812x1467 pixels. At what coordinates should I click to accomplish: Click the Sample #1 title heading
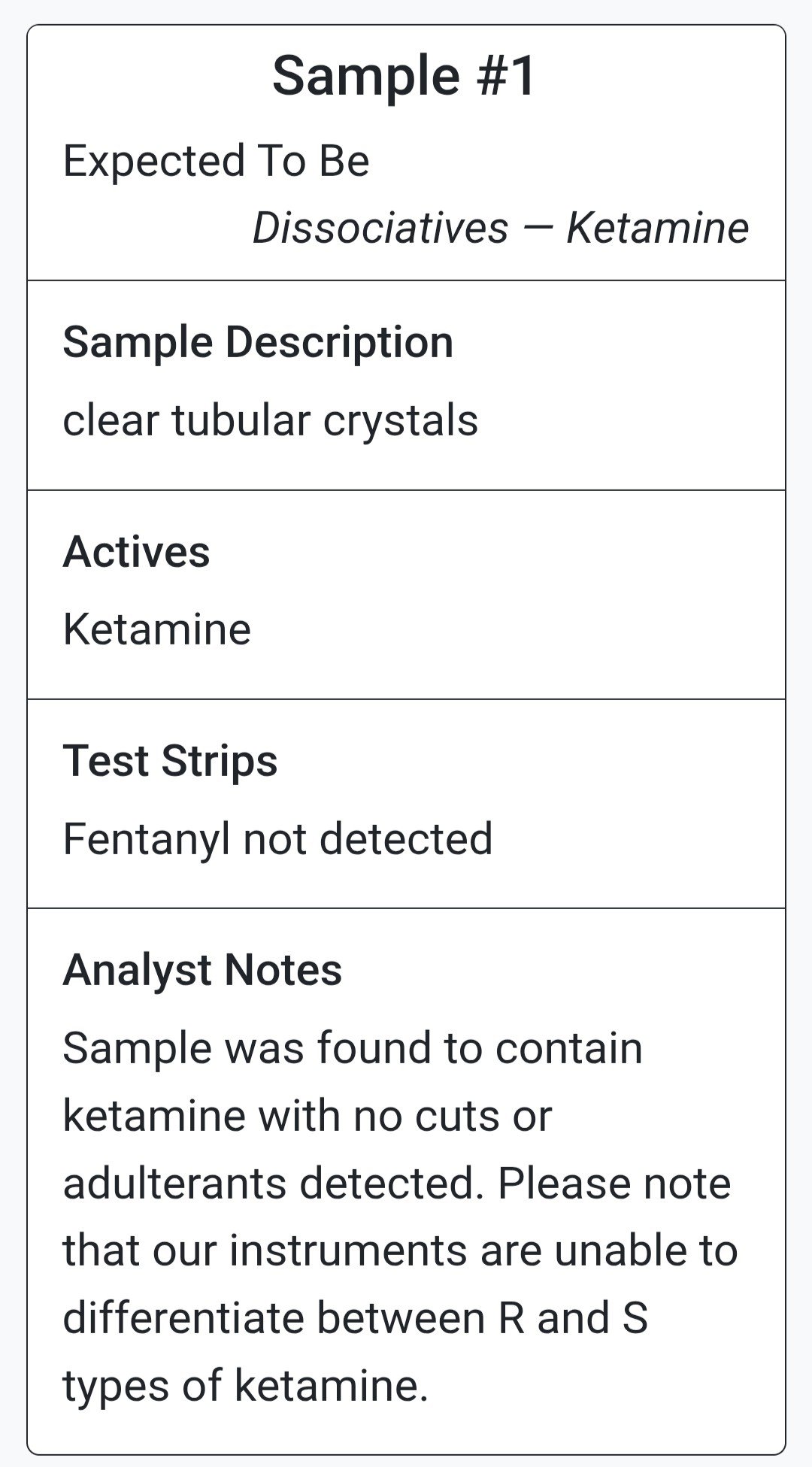pyautogui.click(x=404, y=76)
